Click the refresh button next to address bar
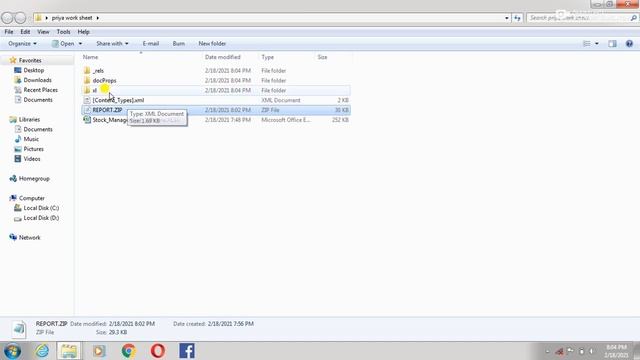This screenshot has height=360, width=640. (x=518, y=18)
